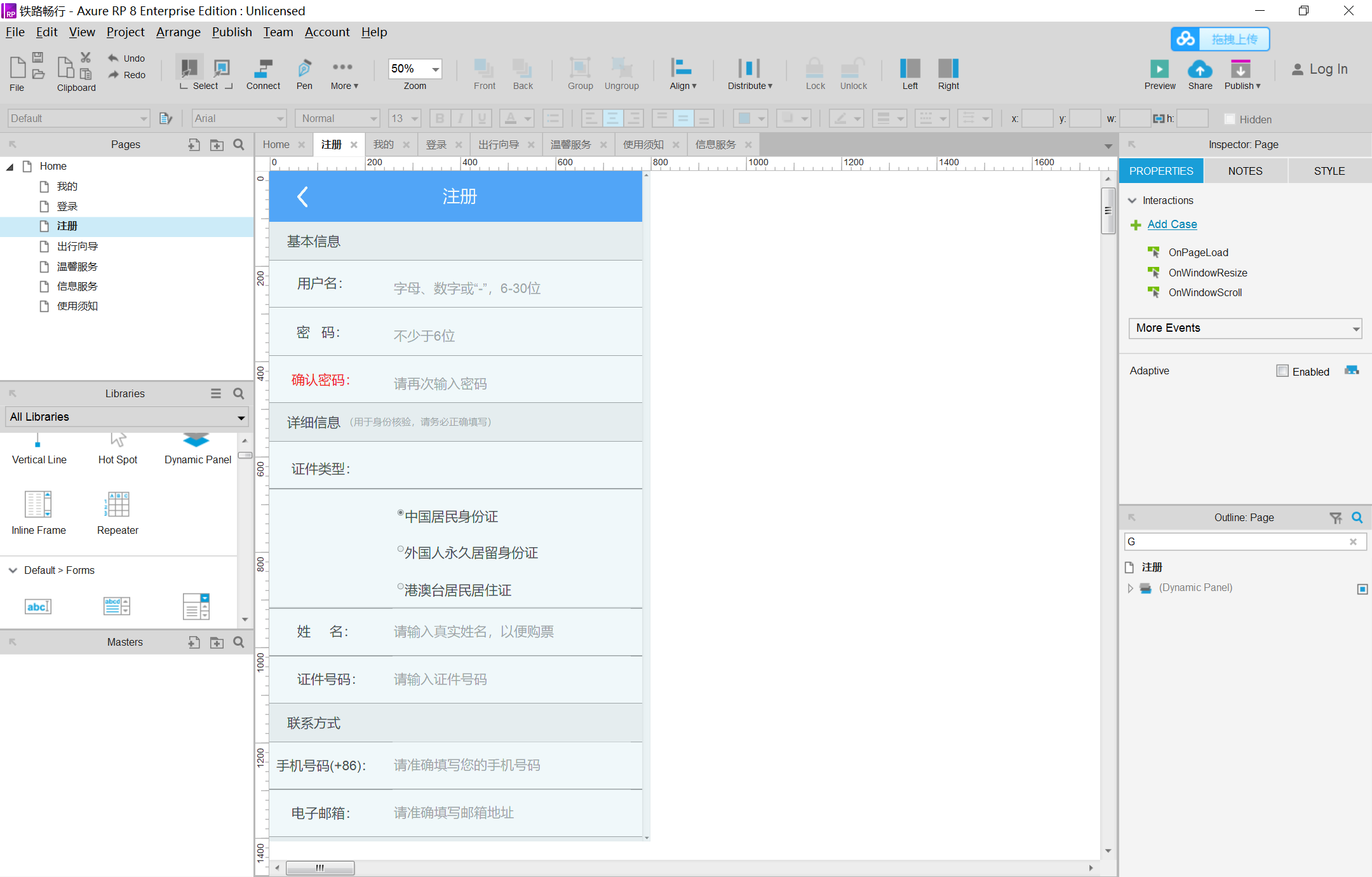The width and height of the screenshot is (1372, 877).
Task: Open Outline filter icon
Action: click(1336, 518)
